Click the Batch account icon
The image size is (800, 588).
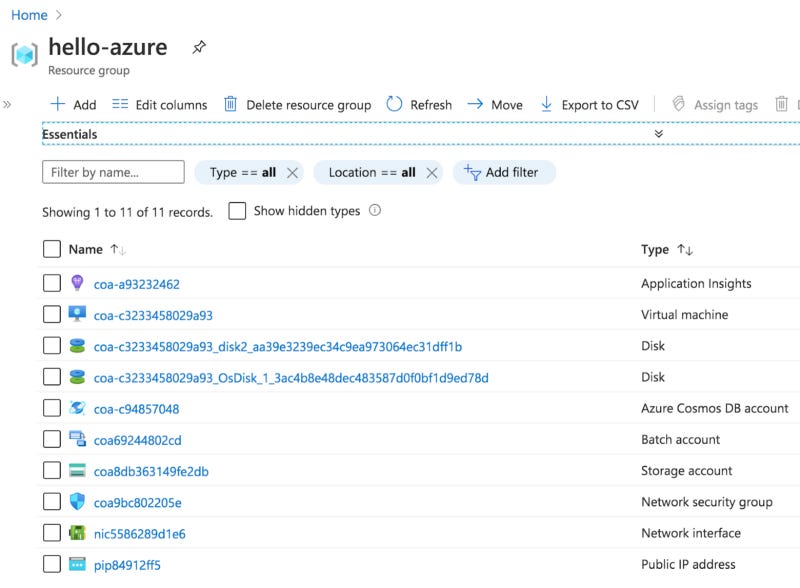pyautogui.click(x=77, y=439)
